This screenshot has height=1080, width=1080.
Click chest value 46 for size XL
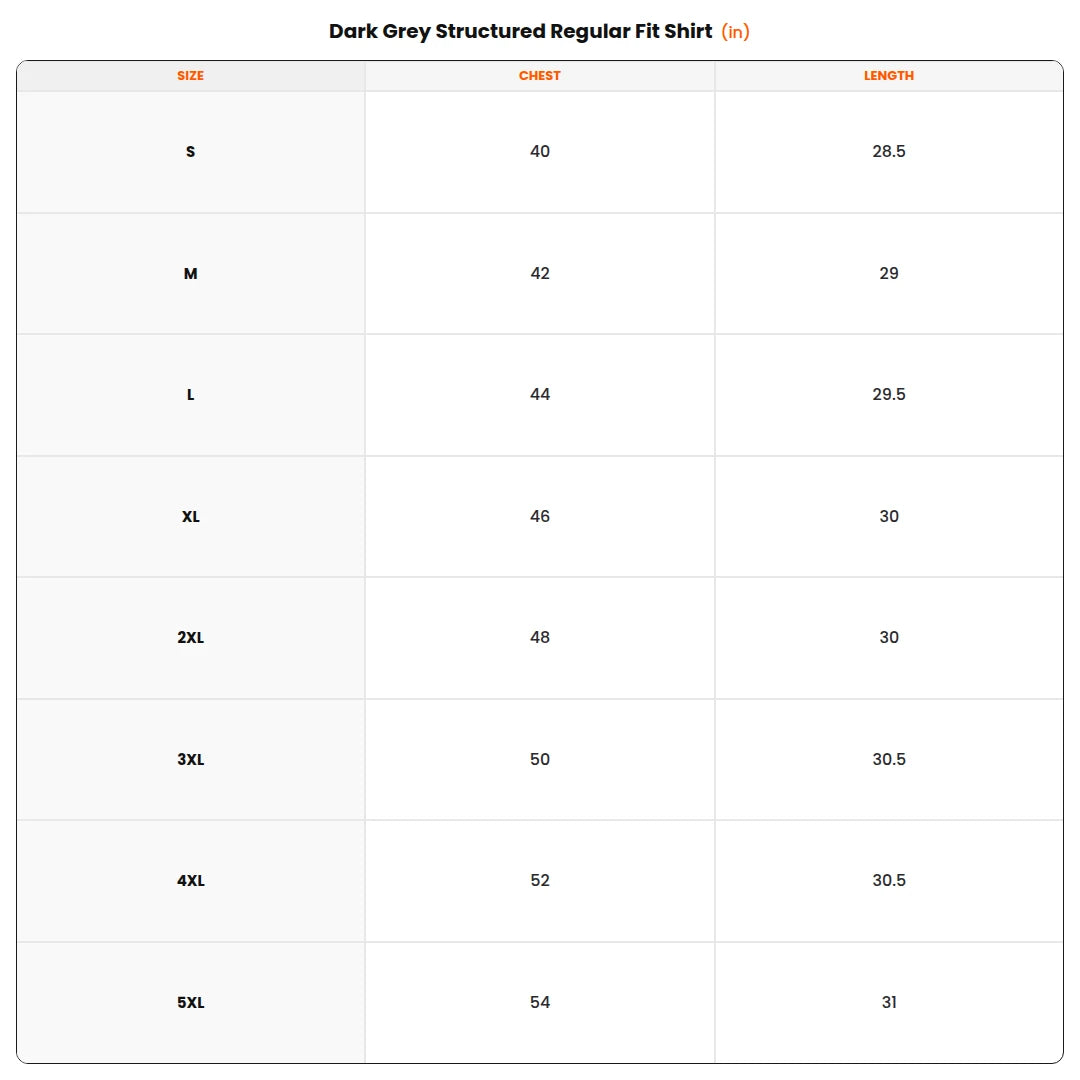(540, 517)
